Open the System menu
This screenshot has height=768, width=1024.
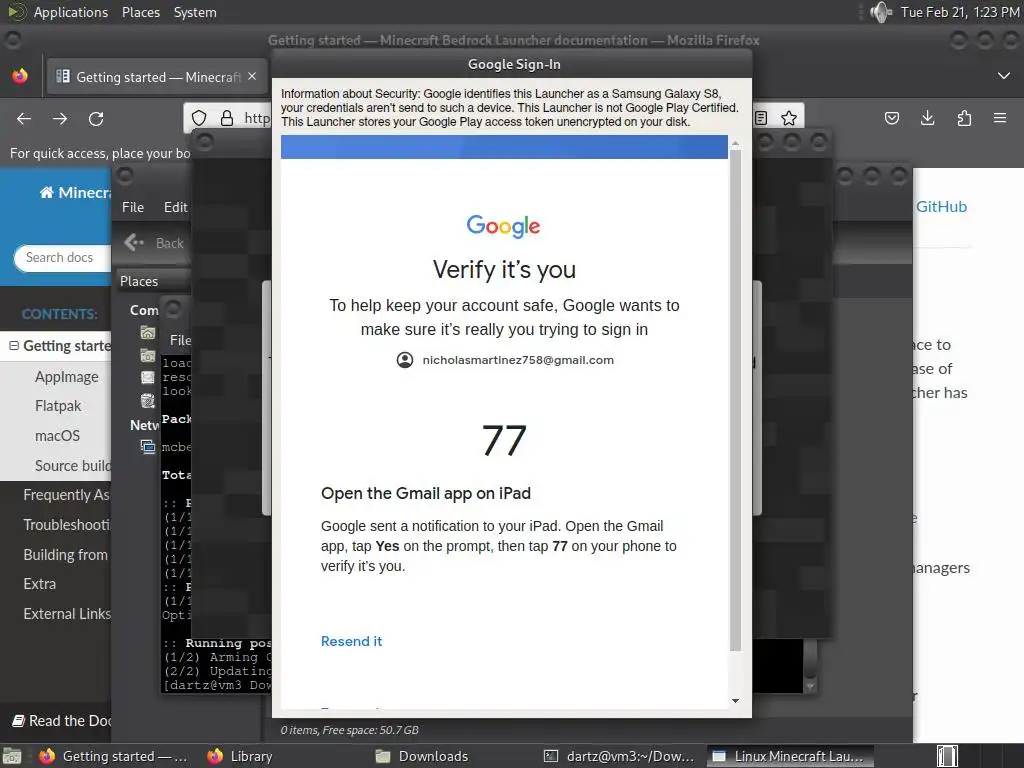coord(195,12)
